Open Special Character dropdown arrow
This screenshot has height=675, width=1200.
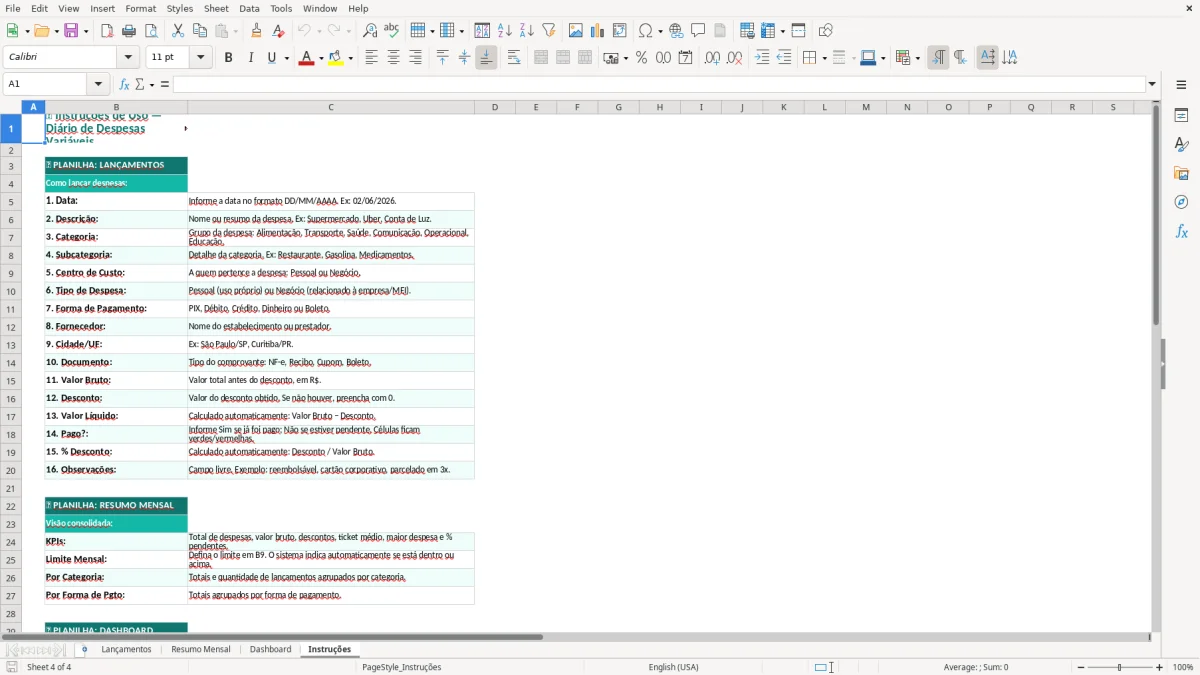point(660,31)
